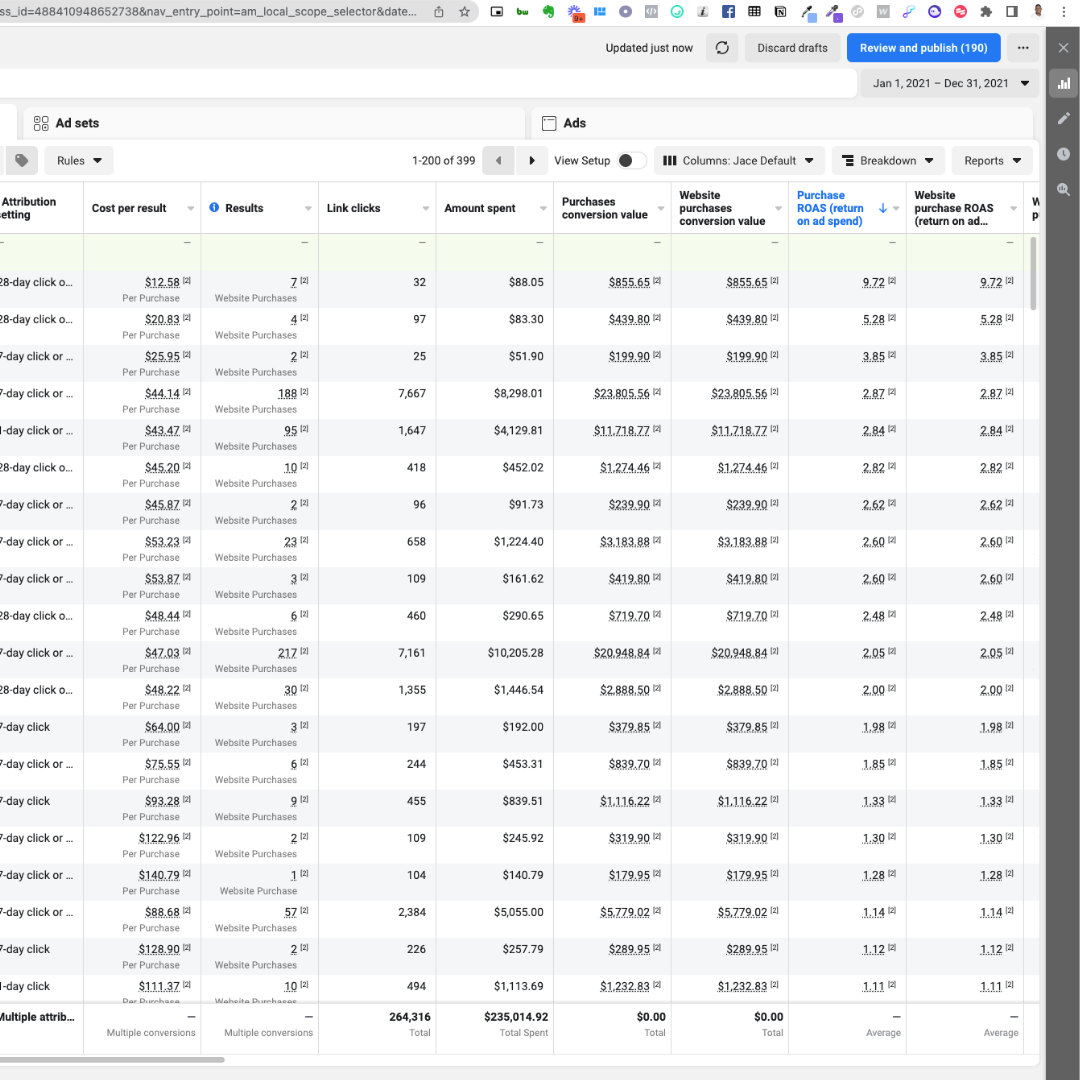Switch to the Ads tab
This screenshot has height=1080, width=1080.
tap(574, 123)
